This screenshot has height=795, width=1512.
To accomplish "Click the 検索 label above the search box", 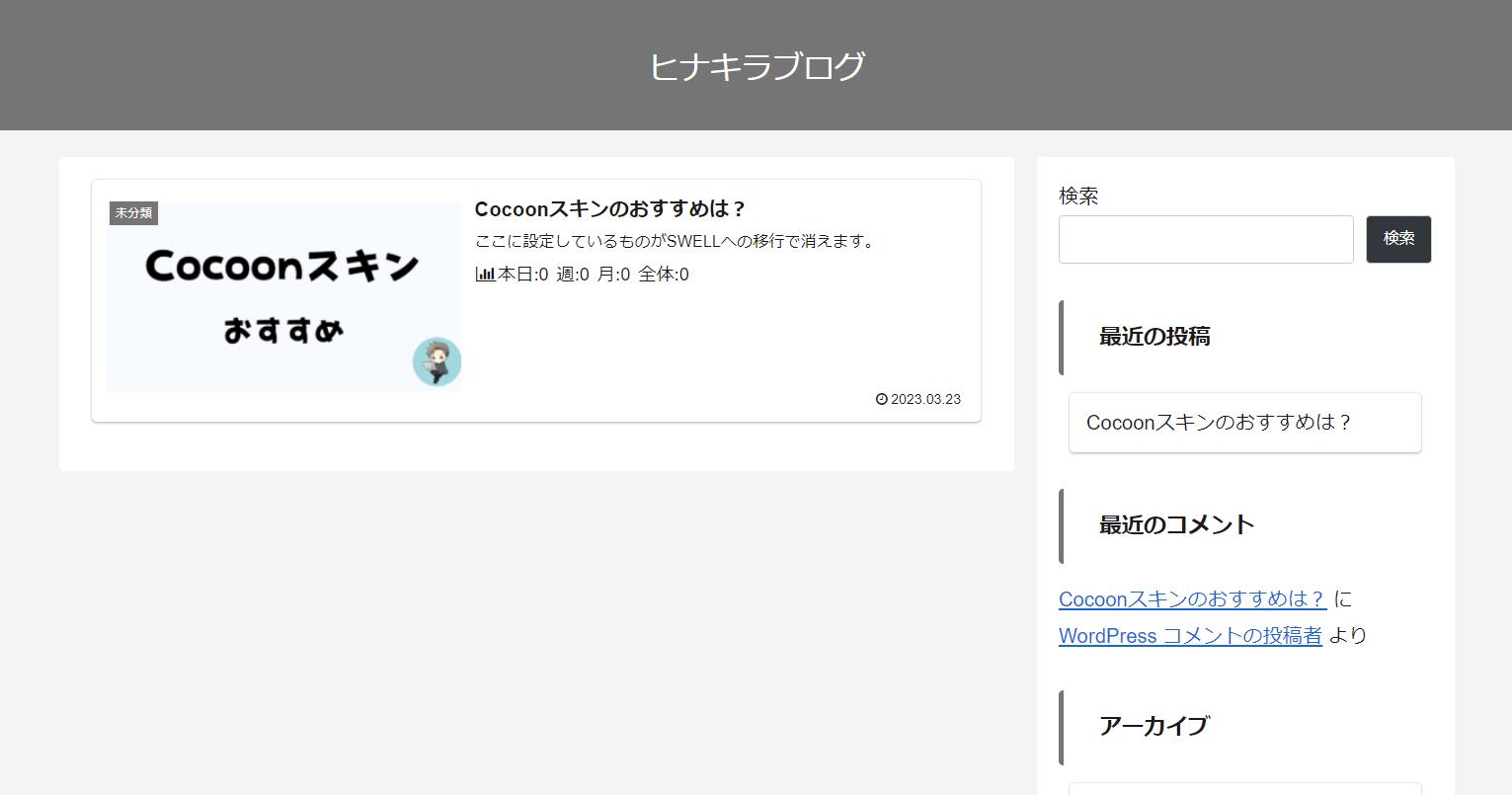I will [1078, 196].
